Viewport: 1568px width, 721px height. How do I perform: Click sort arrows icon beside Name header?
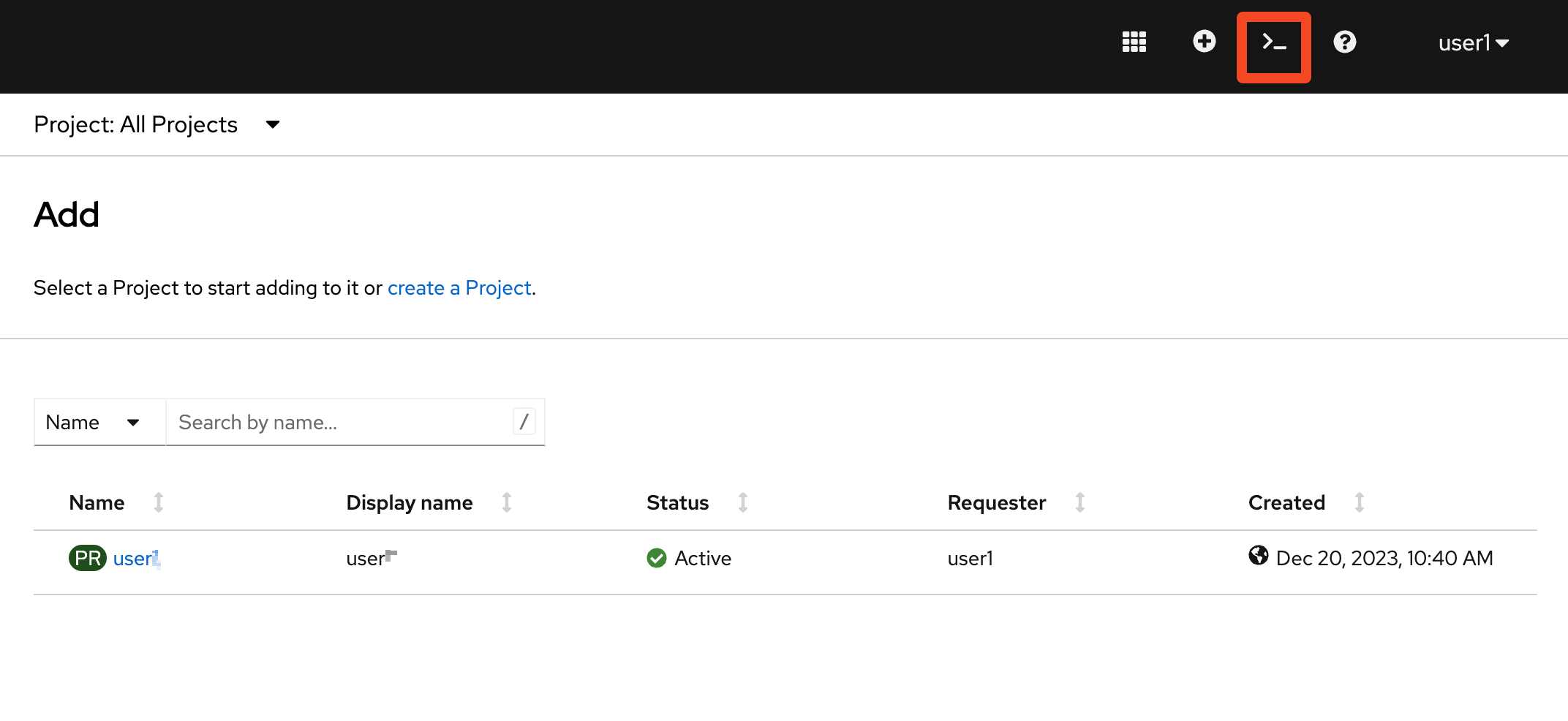pos(159,502)
